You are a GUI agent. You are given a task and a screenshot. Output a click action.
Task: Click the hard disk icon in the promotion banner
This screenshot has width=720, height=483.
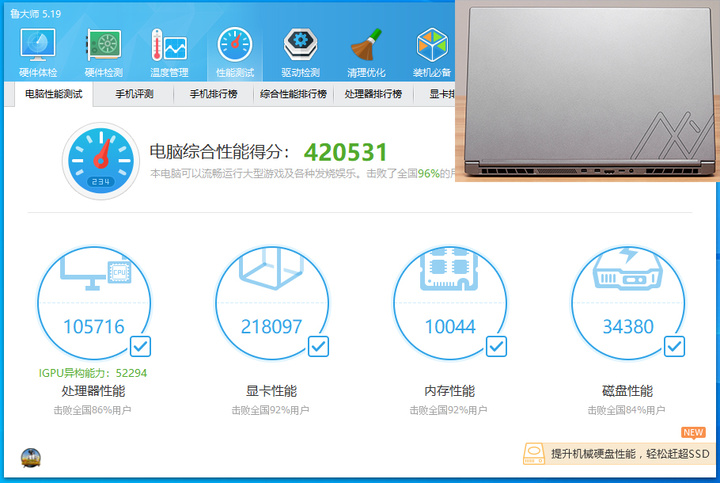coord(534,454)
